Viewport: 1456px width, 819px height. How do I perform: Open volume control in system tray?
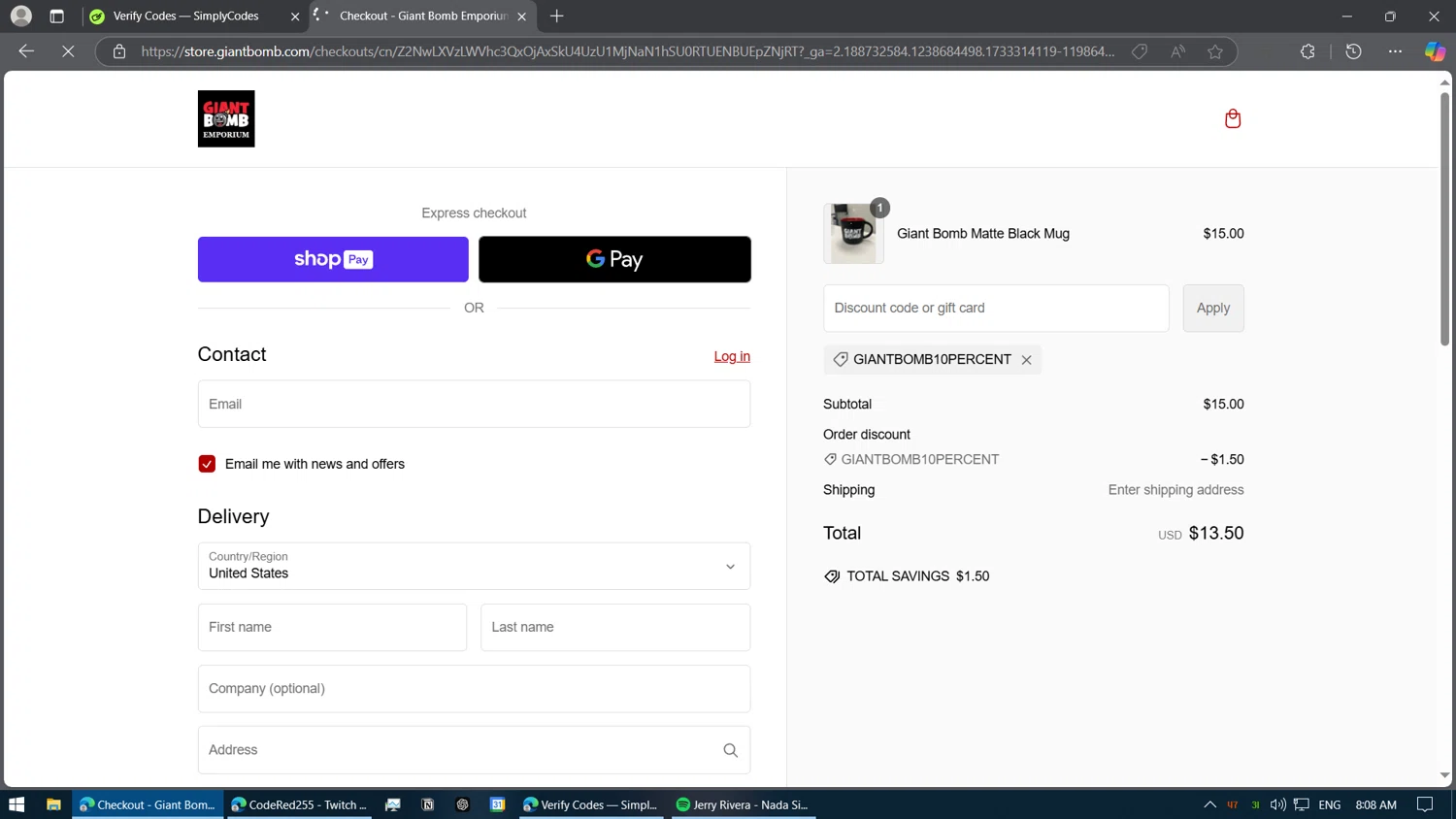point(1277,804)
